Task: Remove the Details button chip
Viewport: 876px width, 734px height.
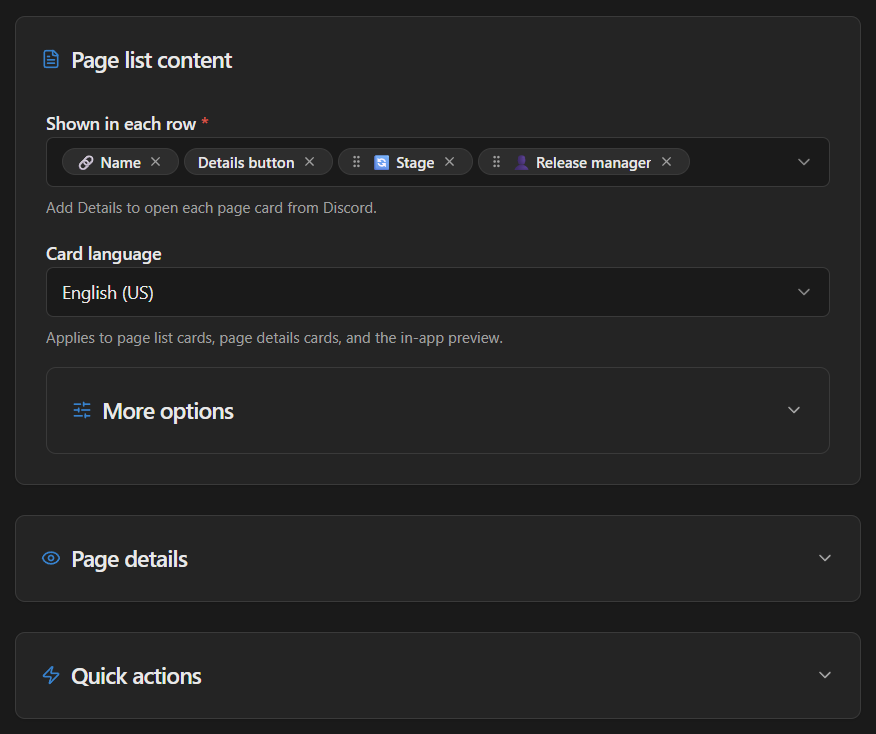Action: tap(310, 162)
